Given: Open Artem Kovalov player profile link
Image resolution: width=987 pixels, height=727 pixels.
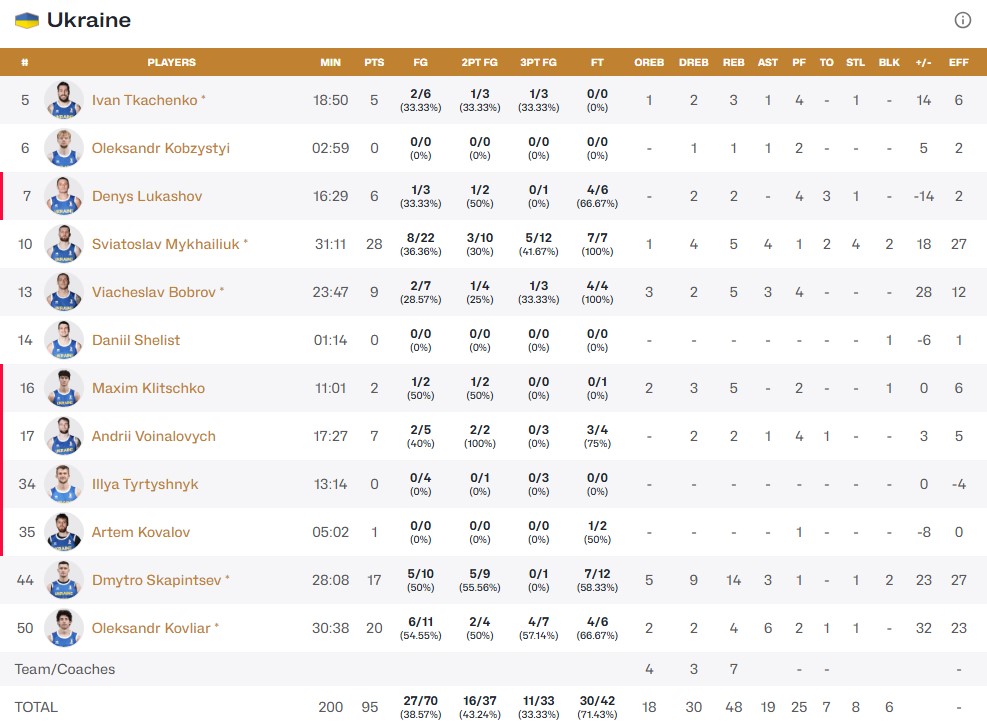Looking at the screenshot, I should (x=140, y=532).
